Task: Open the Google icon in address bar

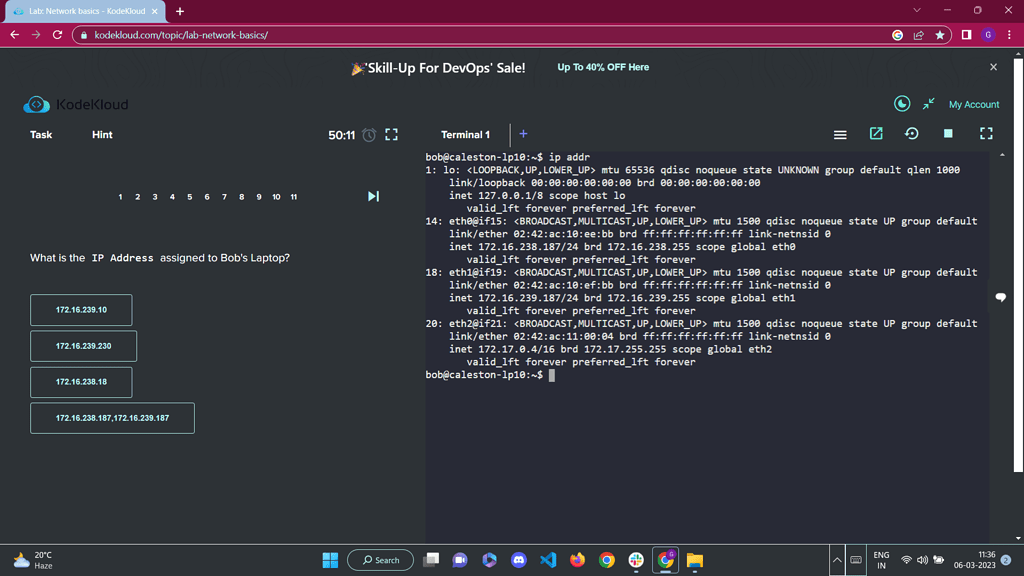Action: tap(897, 35)
